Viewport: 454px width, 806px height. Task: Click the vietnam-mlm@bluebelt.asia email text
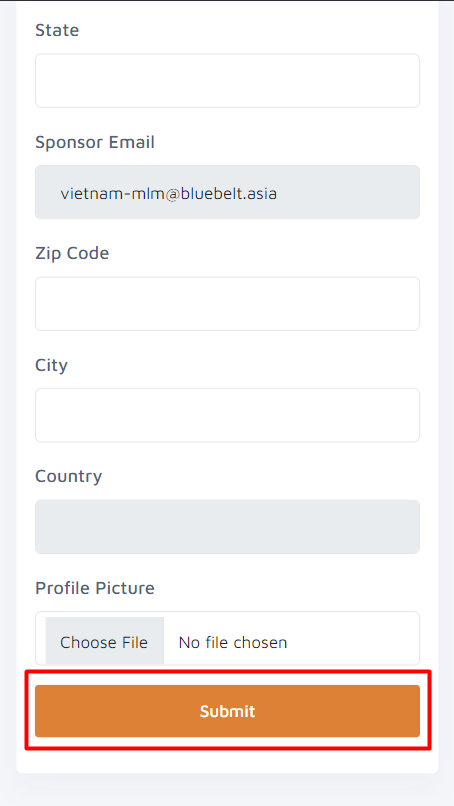[169, 194]
